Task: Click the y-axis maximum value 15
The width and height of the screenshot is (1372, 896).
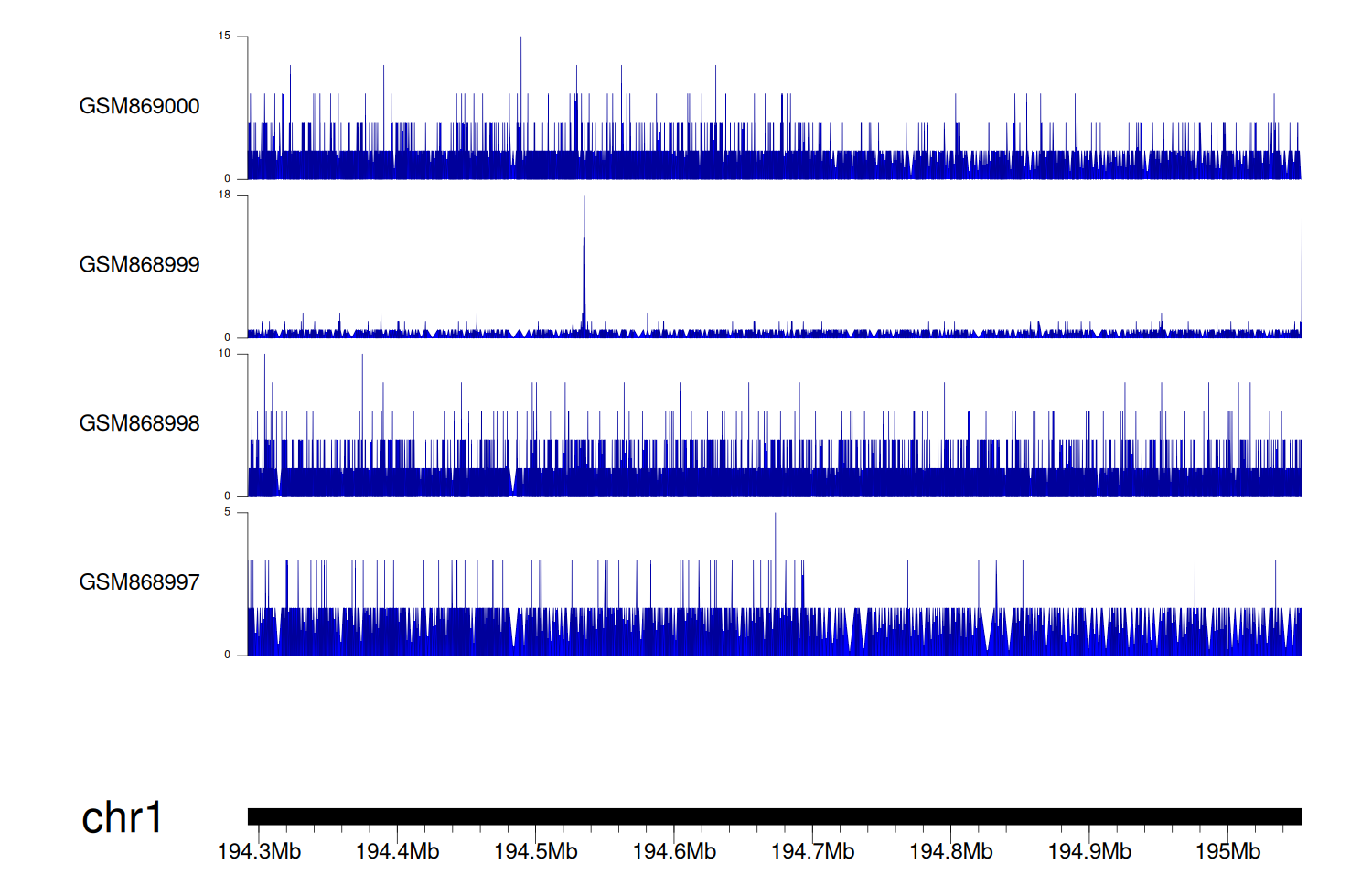Action: pos(224,37)
